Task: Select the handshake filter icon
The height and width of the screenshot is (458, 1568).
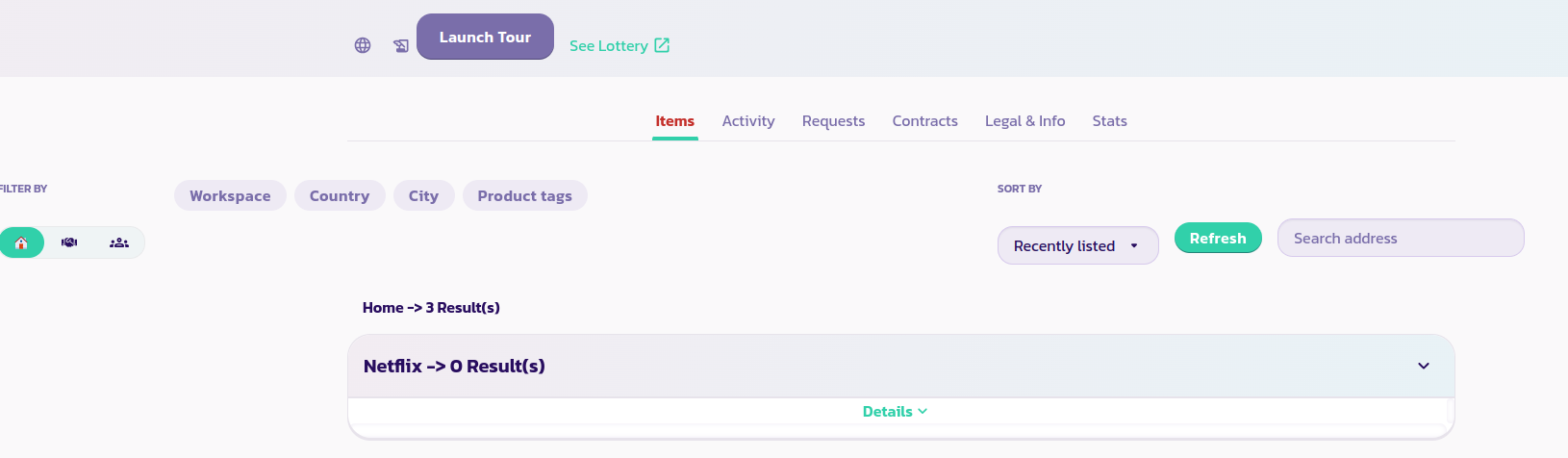Action: coord(69,242)
